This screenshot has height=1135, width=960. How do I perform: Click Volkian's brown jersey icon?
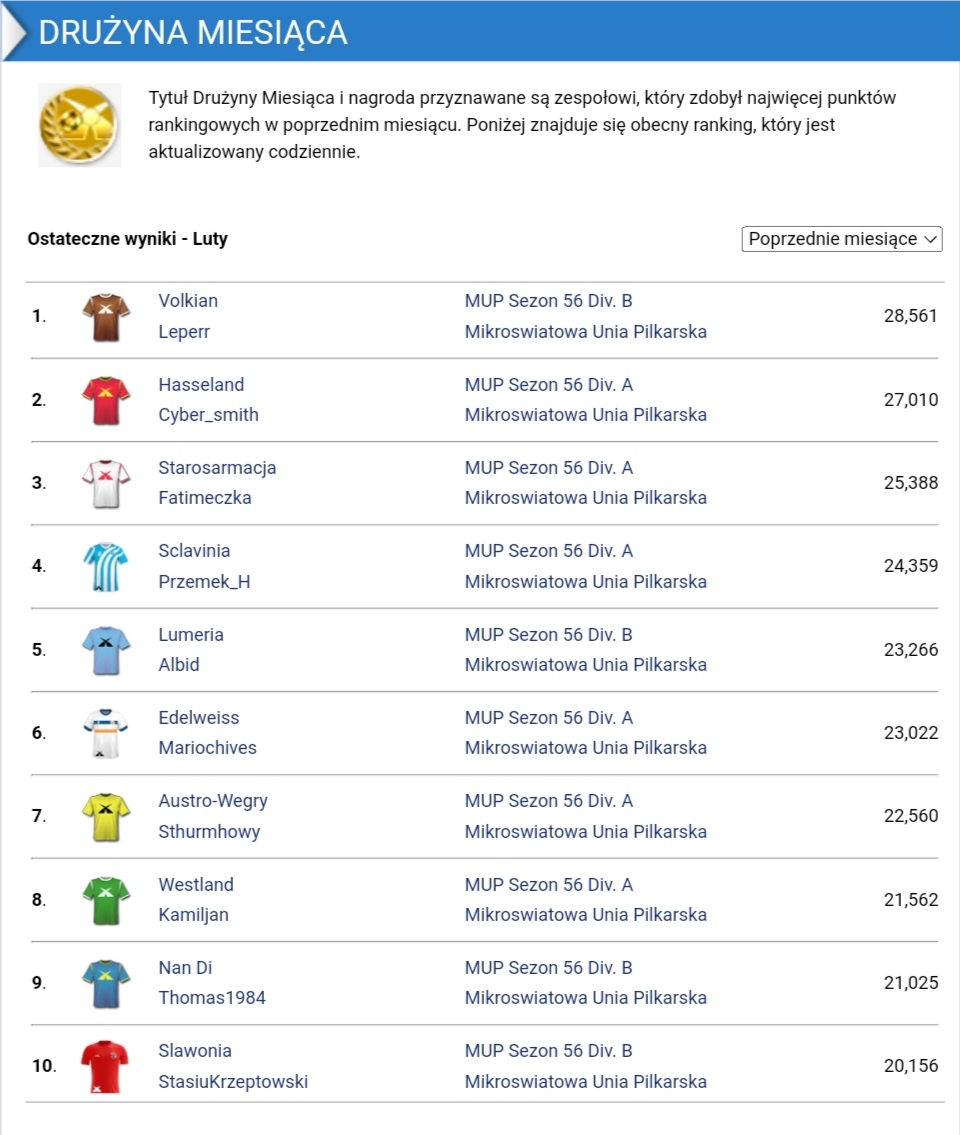pos(106,317)
